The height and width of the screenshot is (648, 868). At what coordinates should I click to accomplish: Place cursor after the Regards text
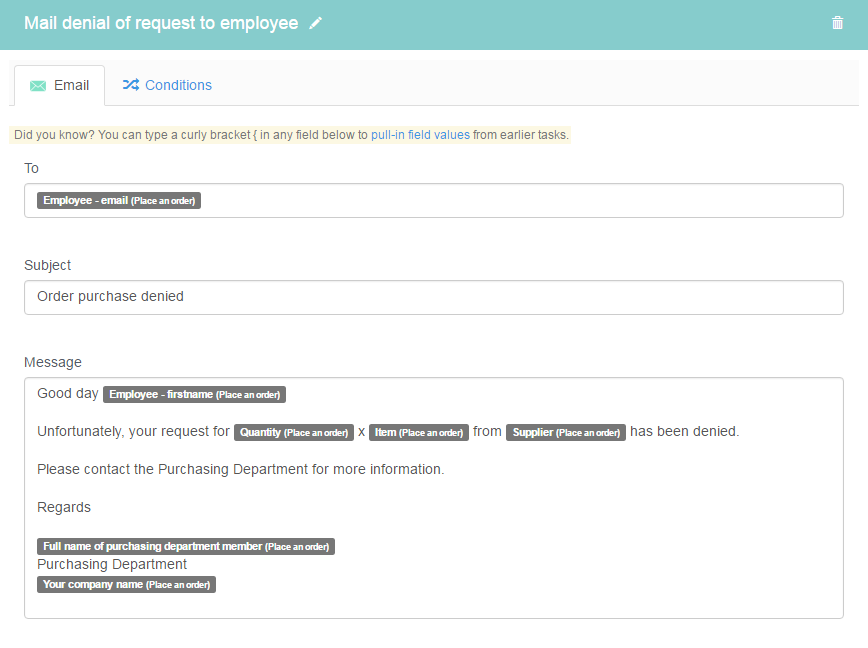pos(92,507)
